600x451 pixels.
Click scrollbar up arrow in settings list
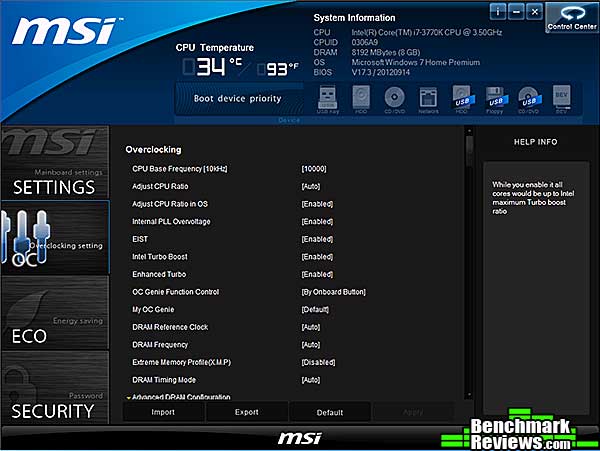[x=470, y=131]
